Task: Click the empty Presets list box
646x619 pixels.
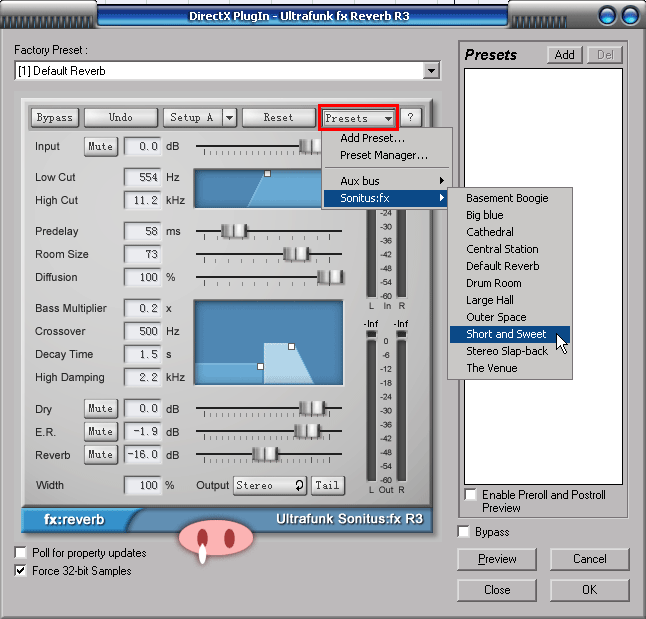Action: [543, 276]
